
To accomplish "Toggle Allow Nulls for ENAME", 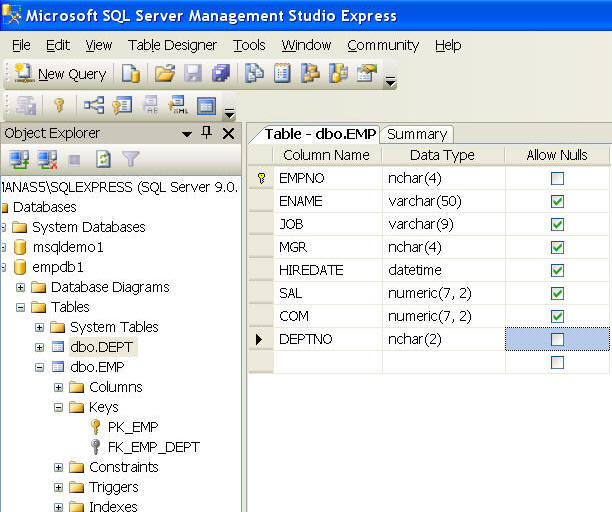I will (x=557, y=201).
